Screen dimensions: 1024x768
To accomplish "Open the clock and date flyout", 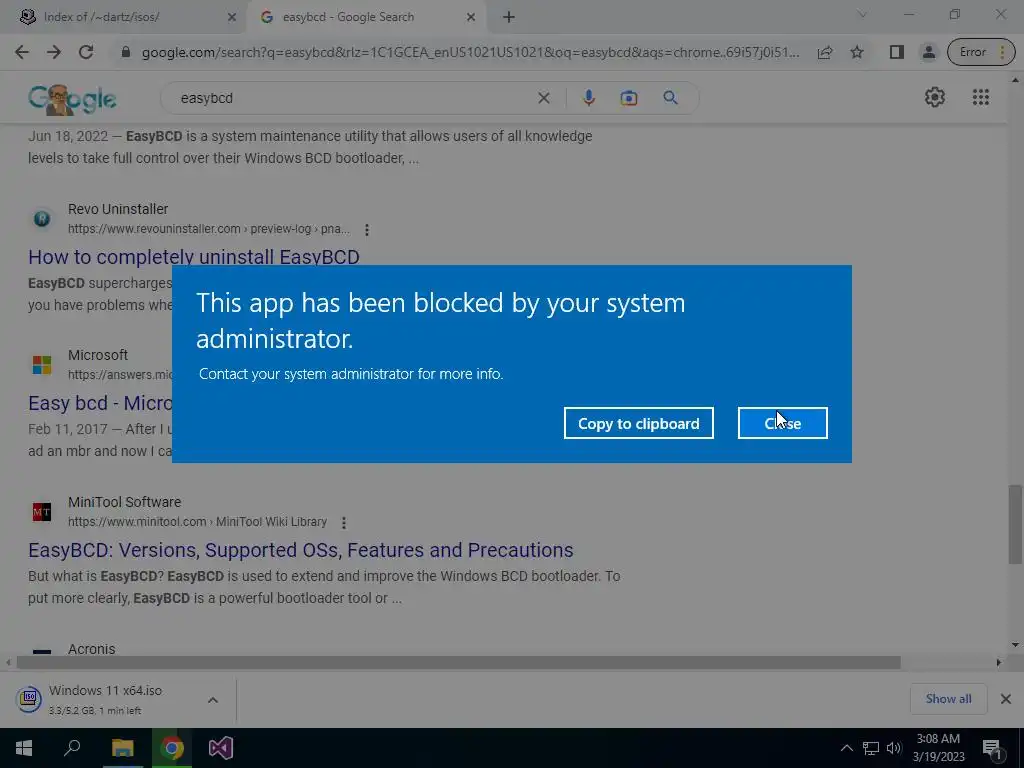I will point(938,748).
